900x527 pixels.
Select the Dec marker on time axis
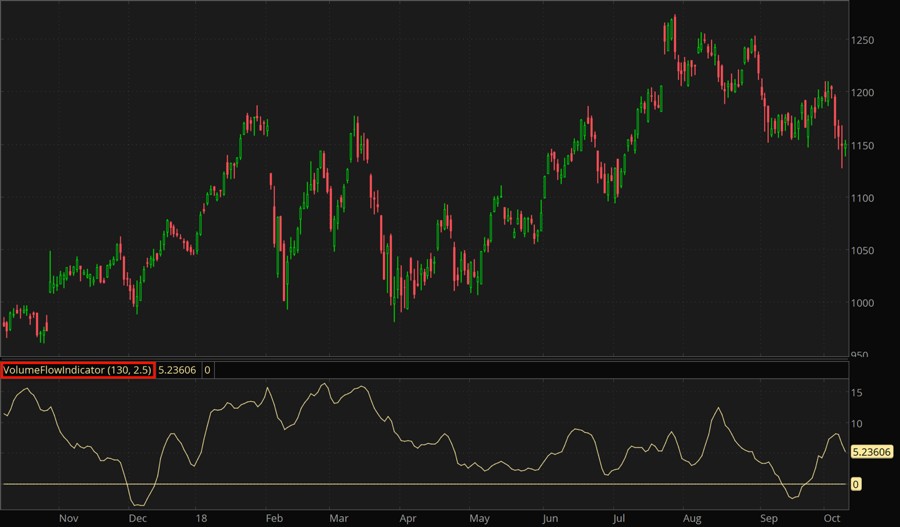pyautogui.click(x=138, y=518)
